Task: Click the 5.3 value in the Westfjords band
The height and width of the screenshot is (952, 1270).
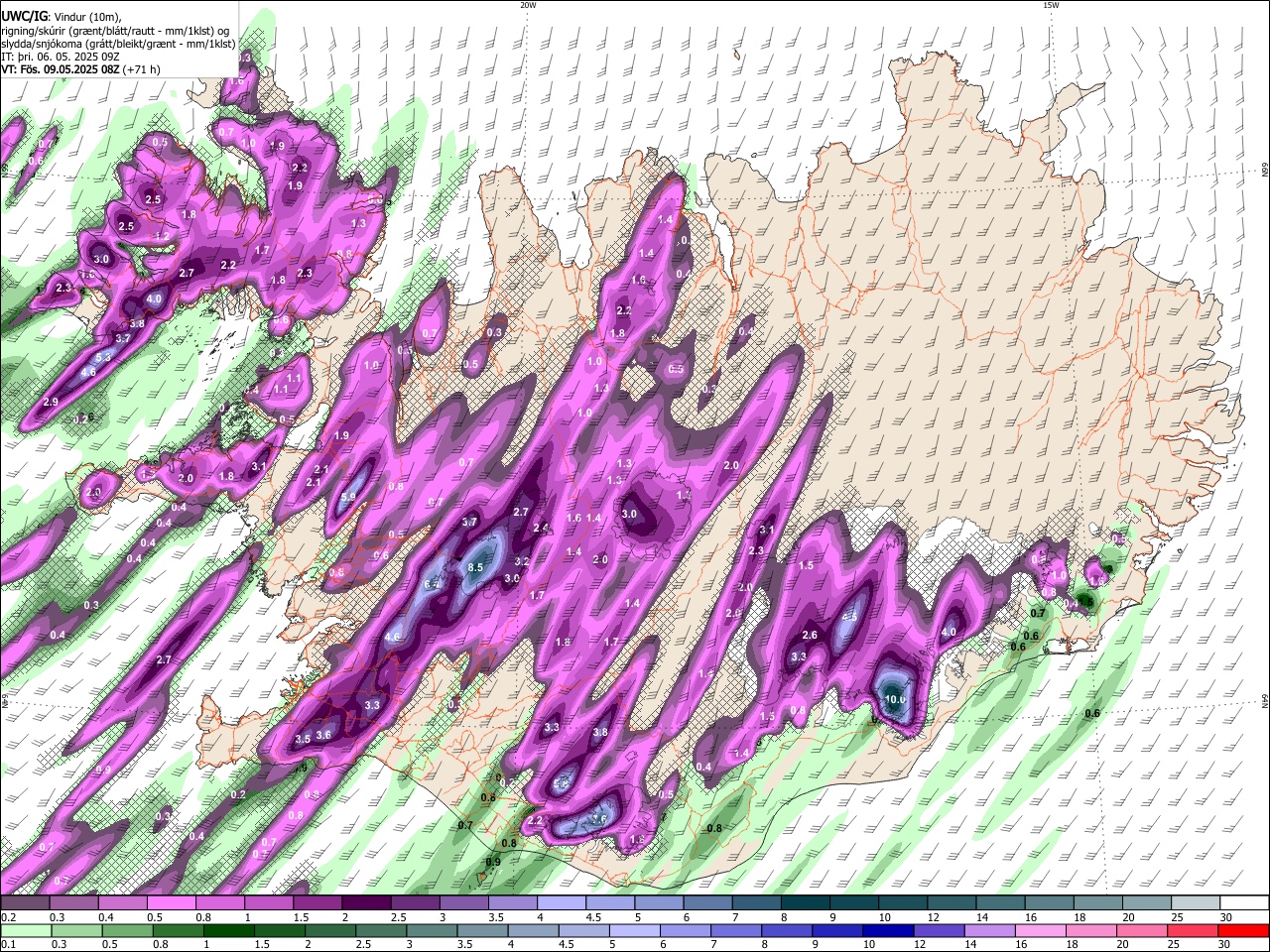Action: (x=103, y=356)
